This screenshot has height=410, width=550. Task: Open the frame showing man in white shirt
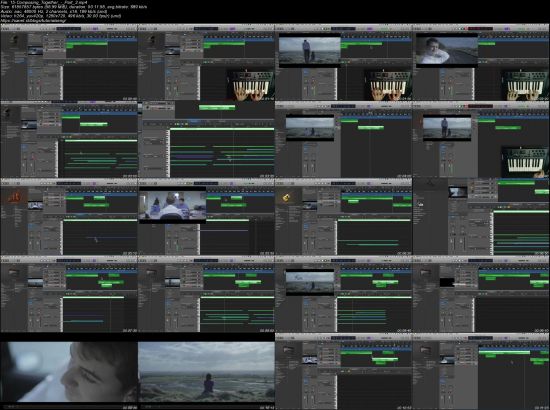coord(481,62)
